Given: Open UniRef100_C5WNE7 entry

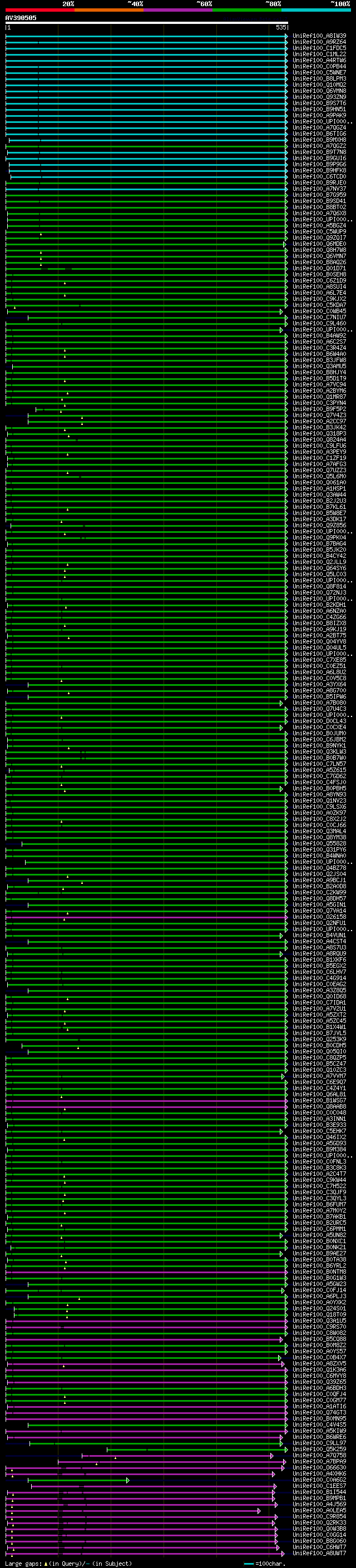Looking at the screenshot, I should [x=319, y=72].
